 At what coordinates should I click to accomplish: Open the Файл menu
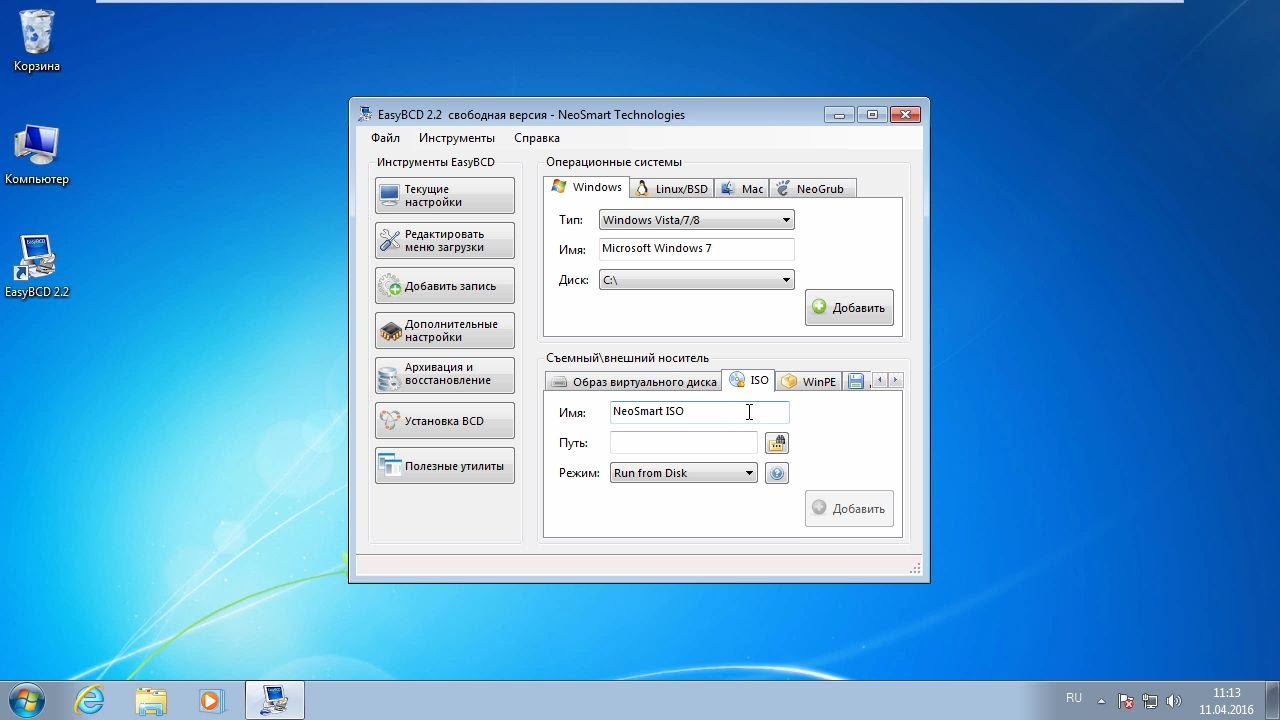click(x=385, y=138)
